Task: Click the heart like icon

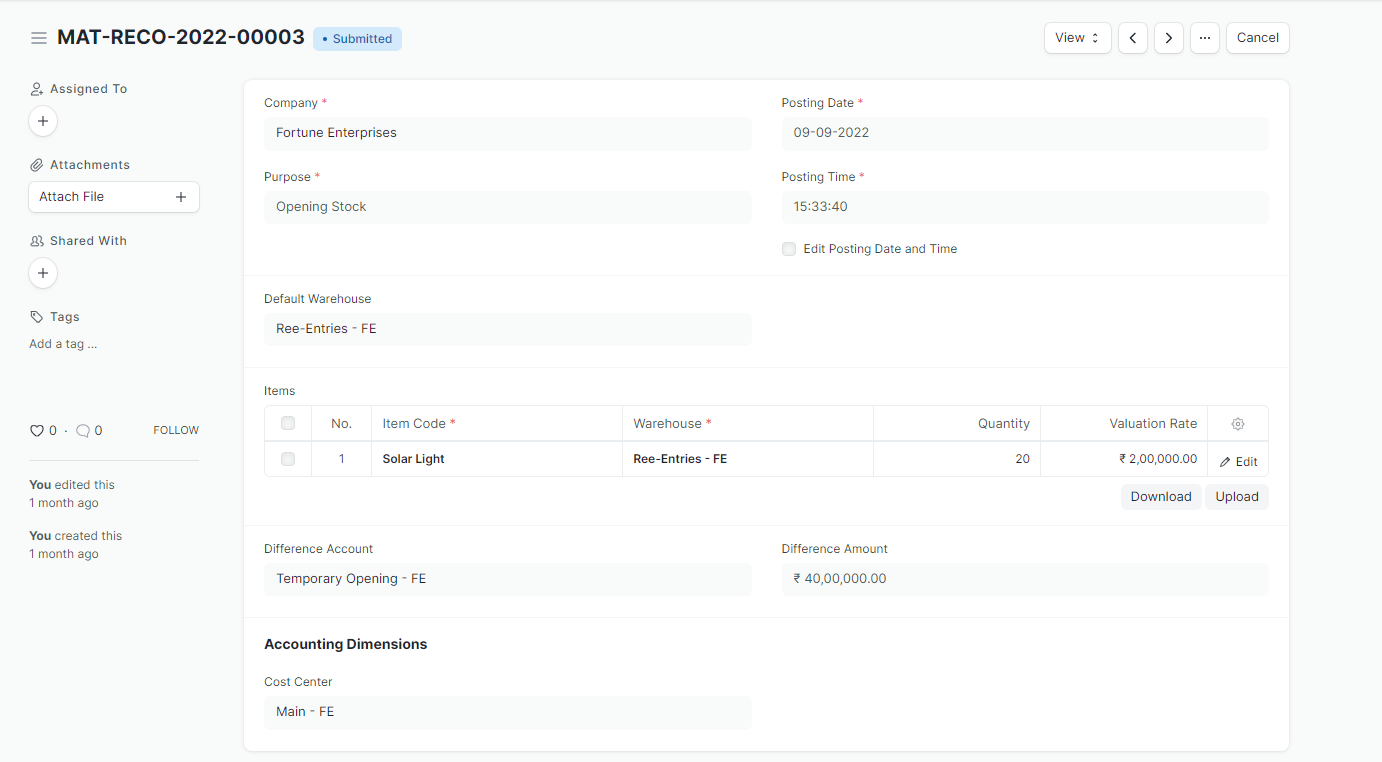Action: pos(37,431)
